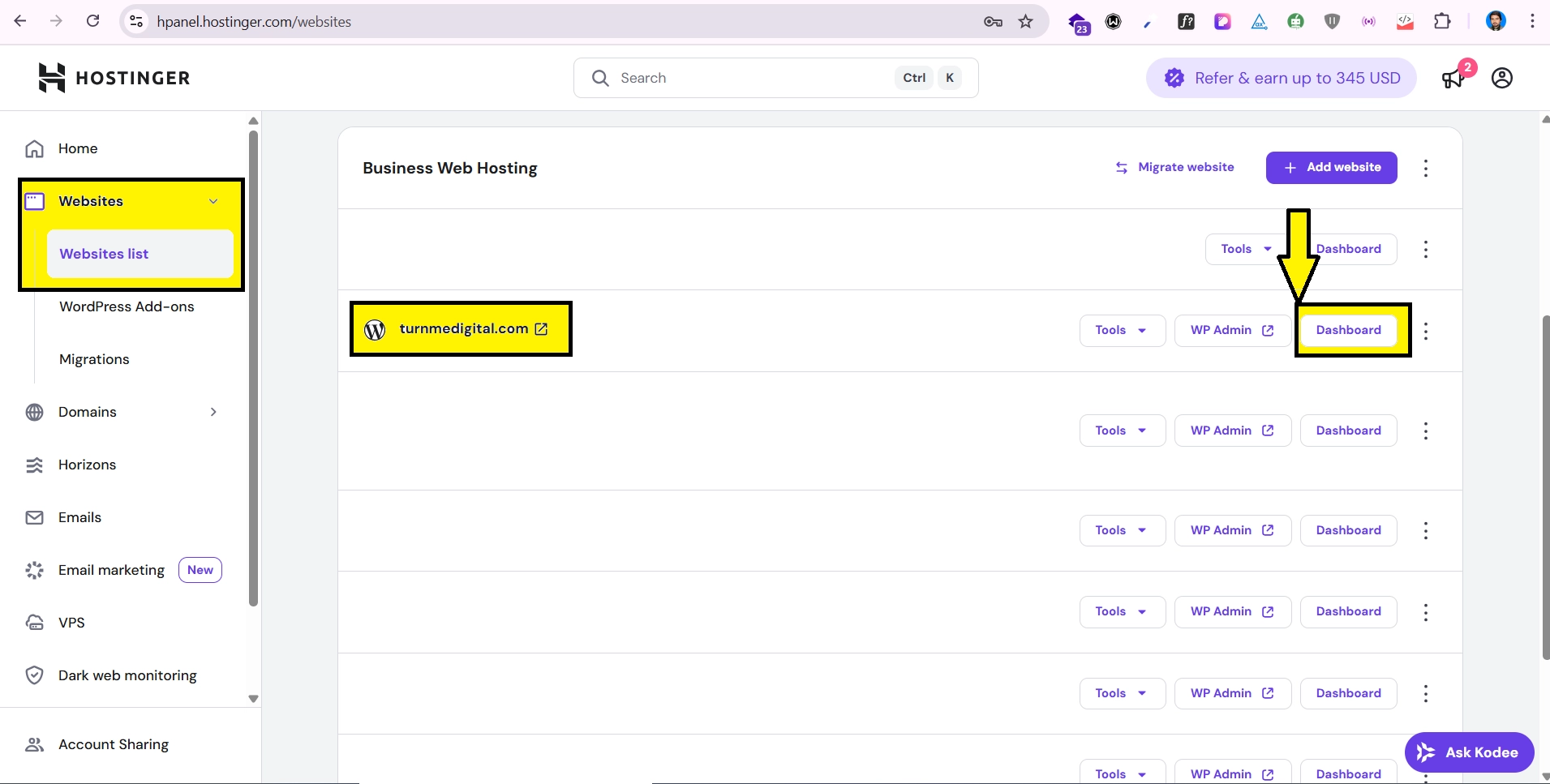
Task: Click three-dot menu beside Add website
Action: pos(1425,168)
